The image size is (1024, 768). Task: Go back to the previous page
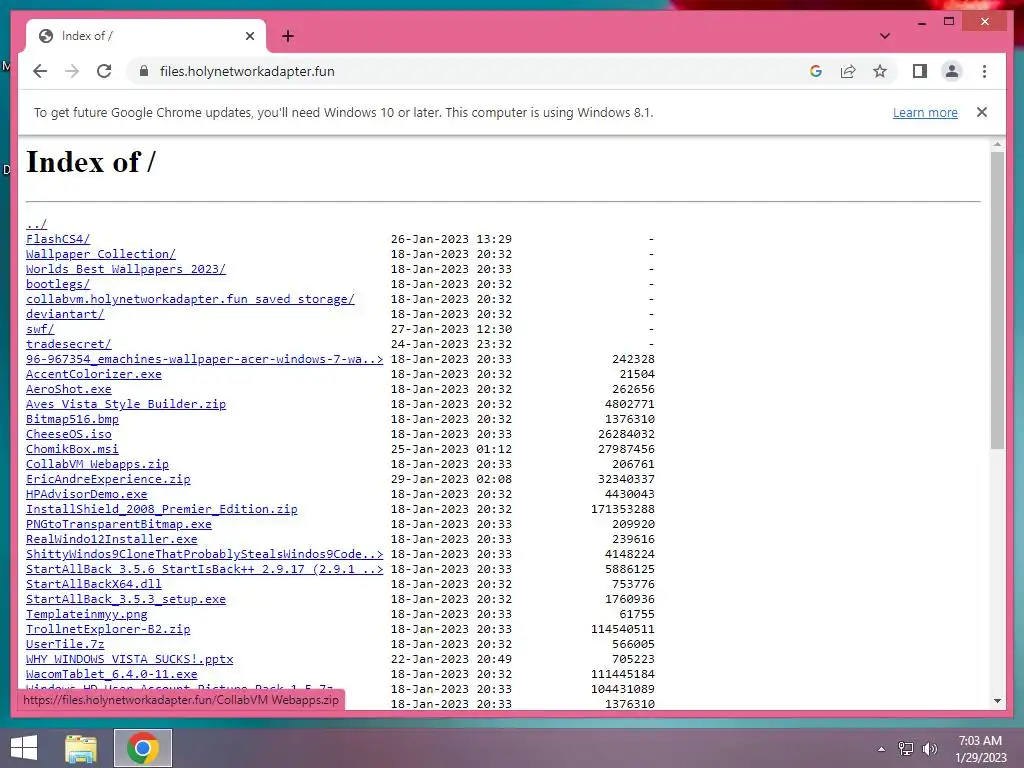40,71
